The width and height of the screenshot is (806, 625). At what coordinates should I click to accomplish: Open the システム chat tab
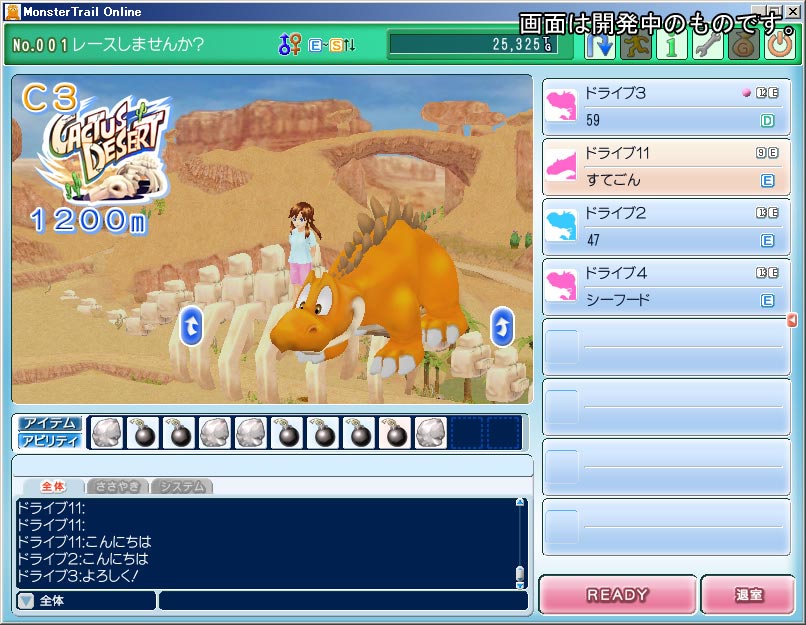point(182,486)
